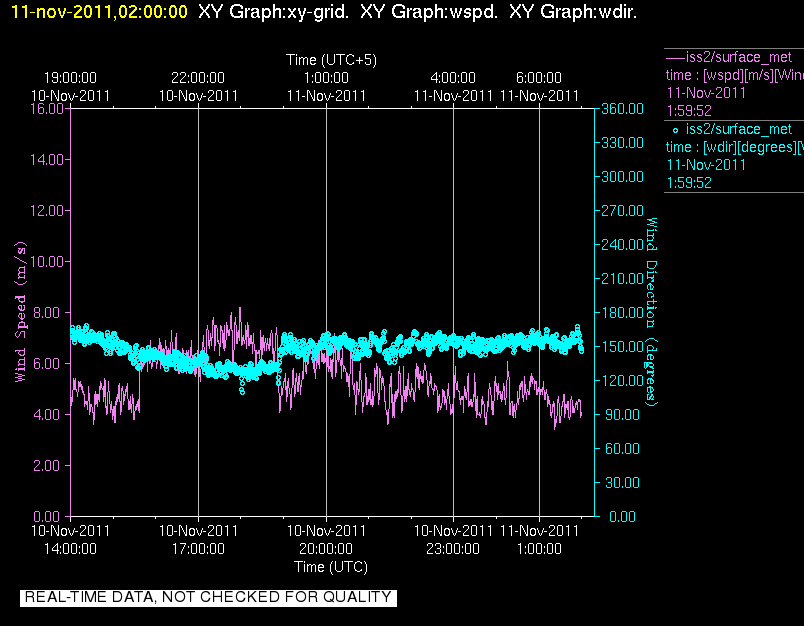Image resolution: width=804 pixels, height=626 pixels.
Task: Select the XY Graph:wspd title label
Action: [x=429, y=12]
